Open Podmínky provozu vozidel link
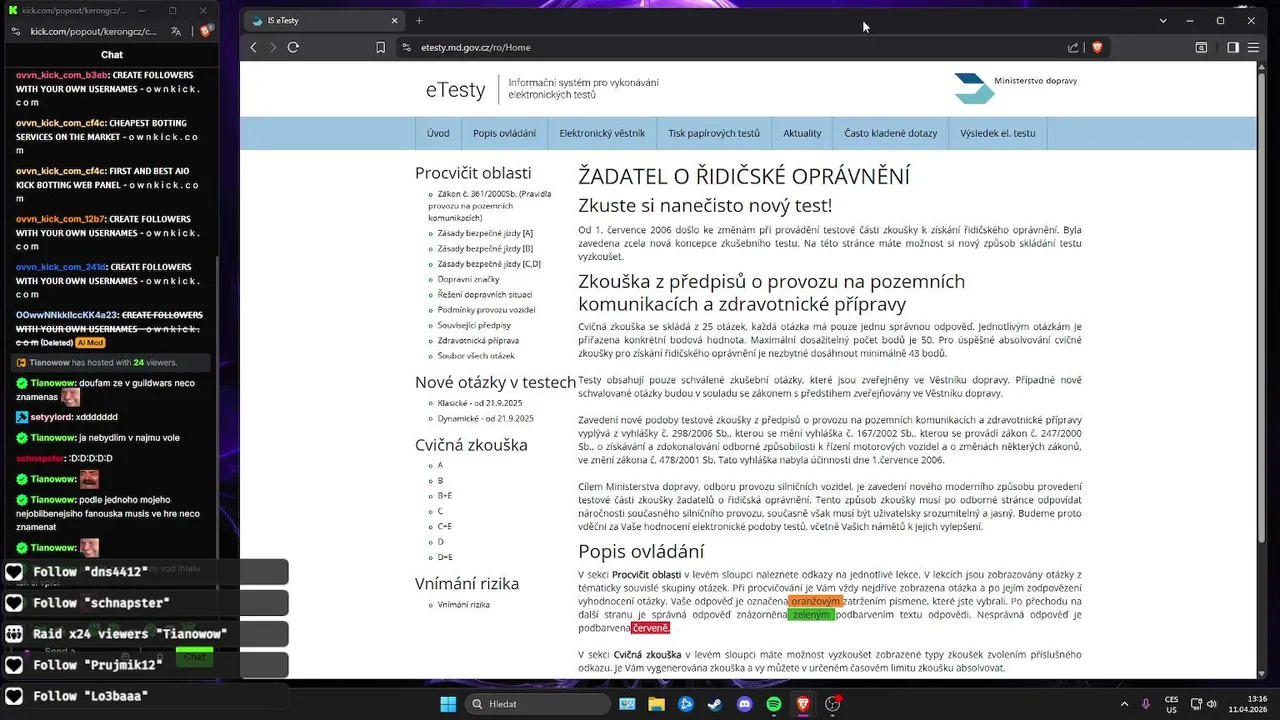 (x=486, y=310)
